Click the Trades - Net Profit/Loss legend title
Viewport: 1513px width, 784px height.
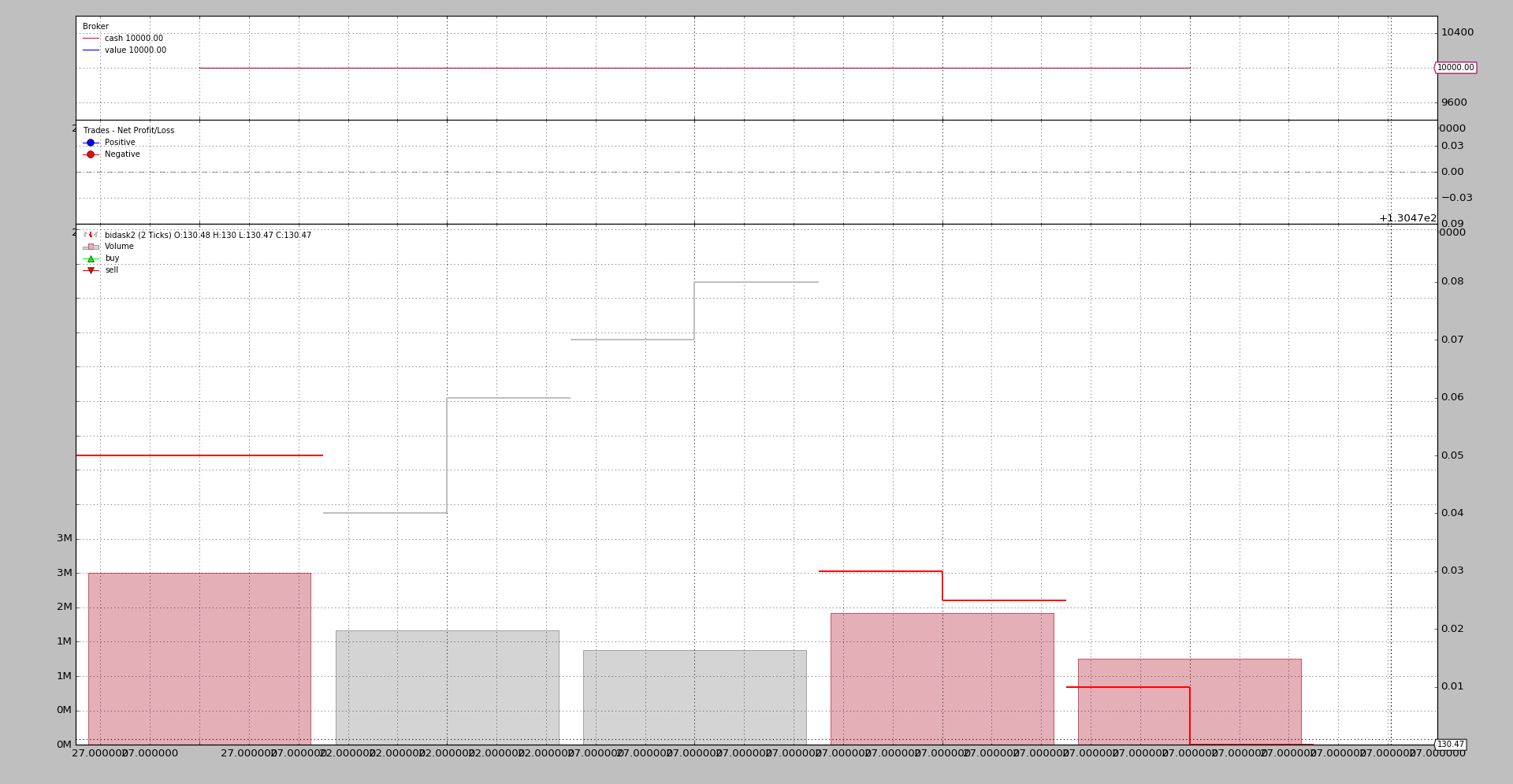pyautogui.click(x=128, y=131)
